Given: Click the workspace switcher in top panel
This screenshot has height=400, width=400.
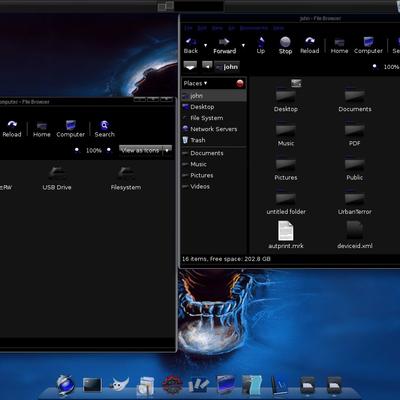Looking at the screenshot, I should [166, 6].
